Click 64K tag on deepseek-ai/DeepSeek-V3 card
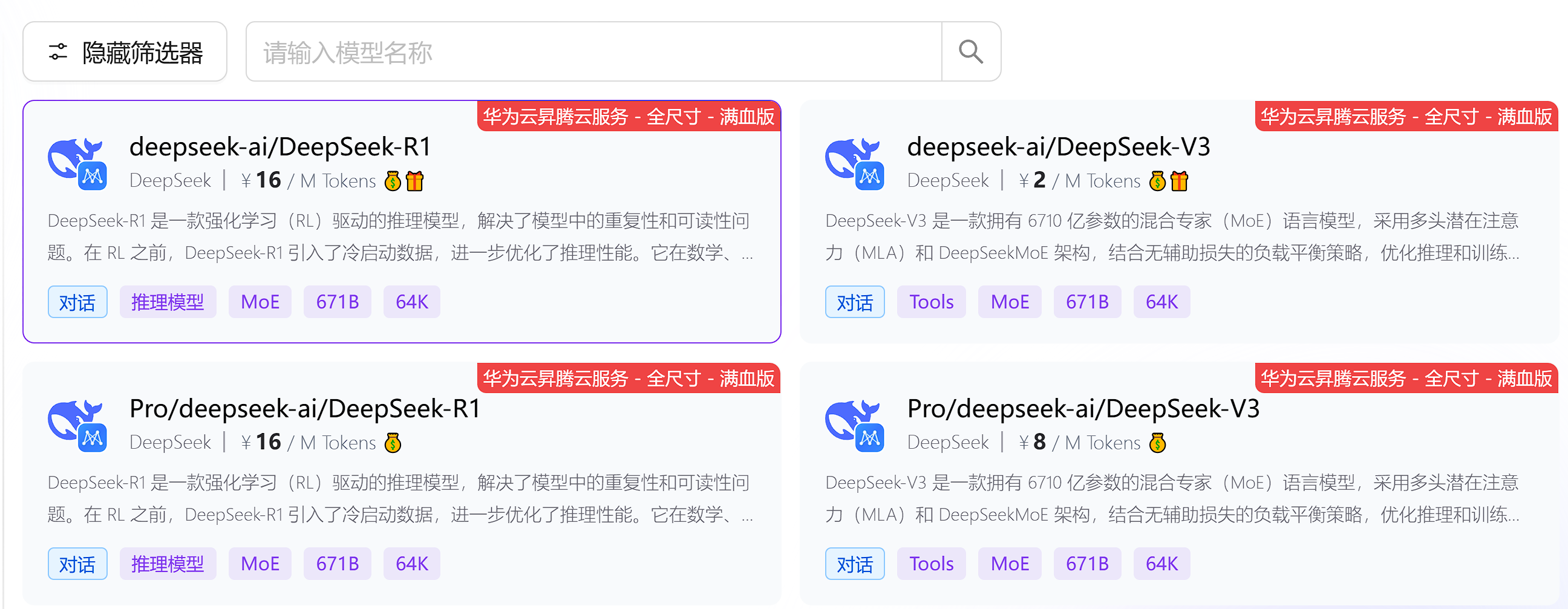The width and height of the screenshot is (1568, 609). 1161,302
